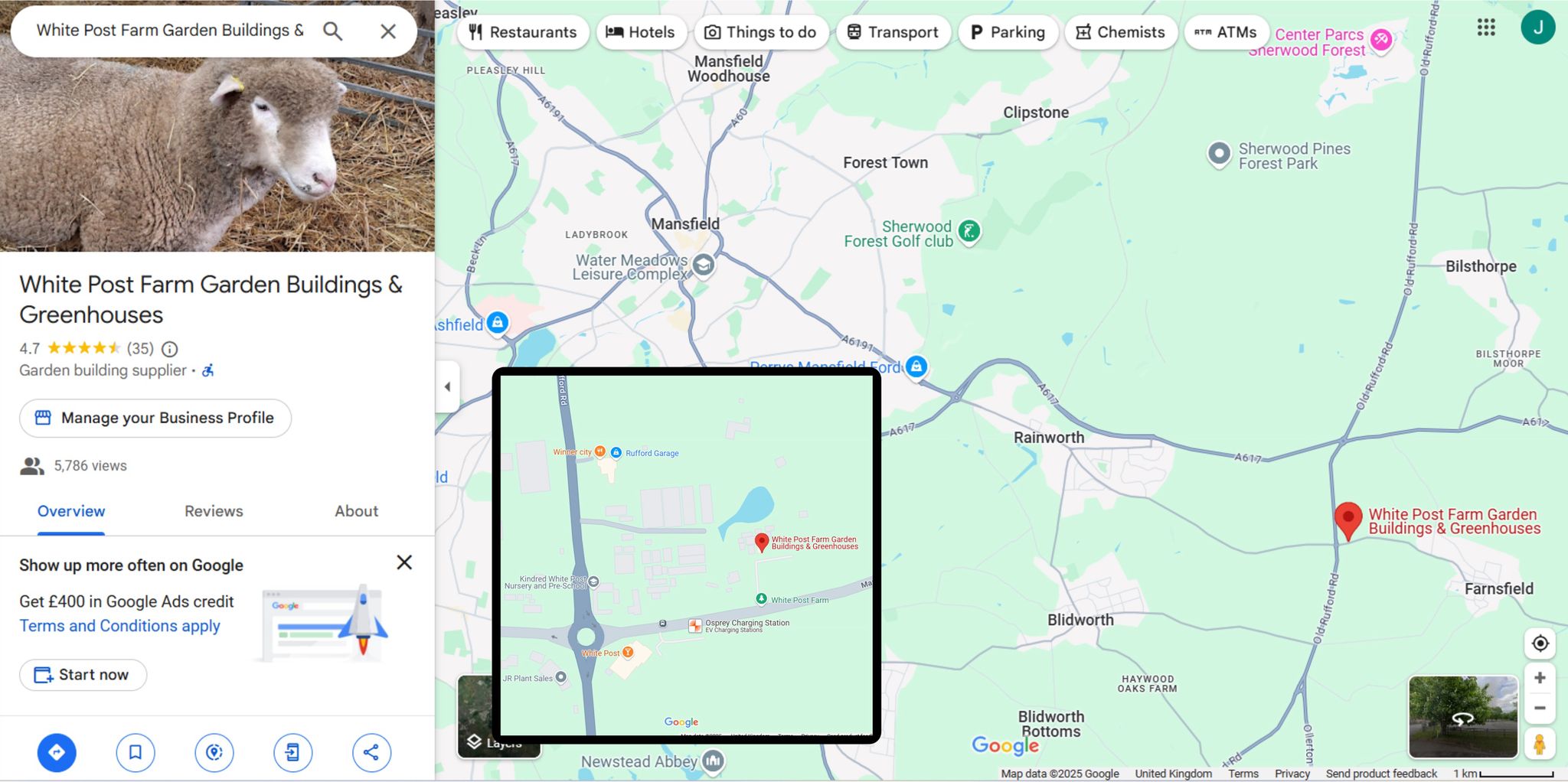Screen dimensions: 1568x782
Task: Filter map by Restaurants
Action: 523,32
